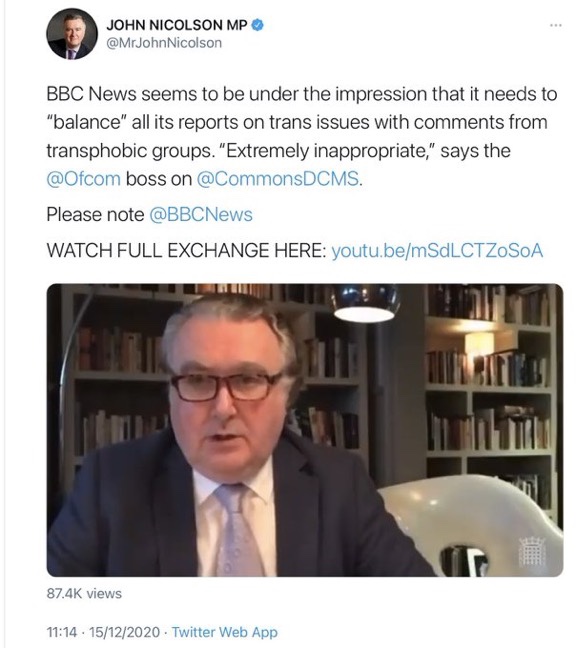The image size is (577, 648).
Task: Open the @MrJohnNicolson handle
Action: point(164,43)
